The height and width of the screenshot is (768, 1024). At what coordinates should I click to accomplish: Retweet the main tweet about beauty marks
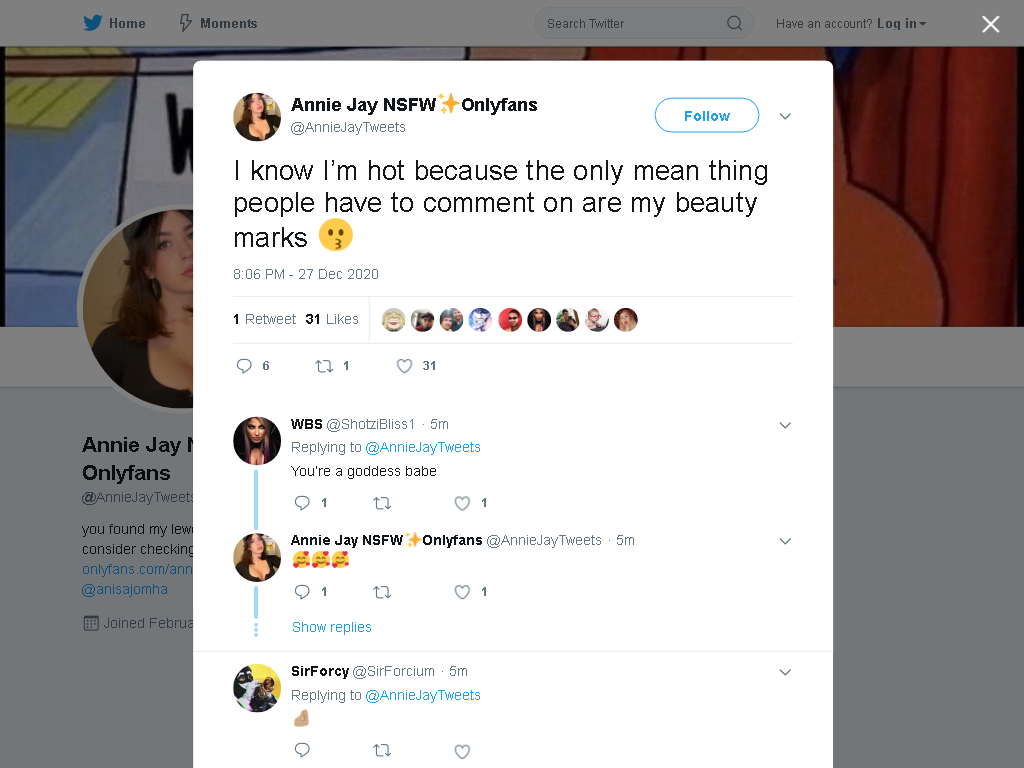(325, 366)
